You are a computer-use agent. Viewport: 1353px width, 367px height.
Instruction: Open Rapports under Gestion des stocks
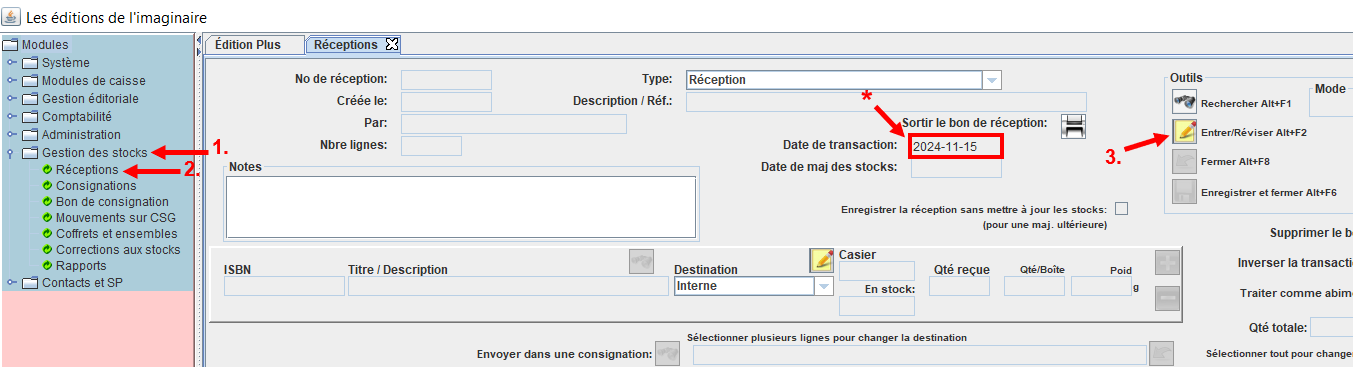click(x=81, y=266)
